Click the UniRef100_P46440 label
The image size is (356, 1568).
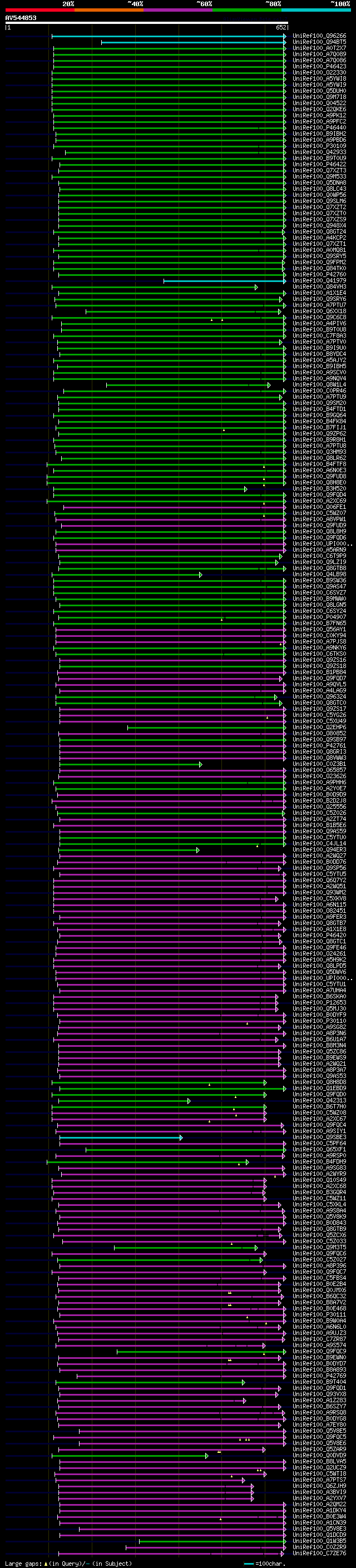click(x=319, y=128)
